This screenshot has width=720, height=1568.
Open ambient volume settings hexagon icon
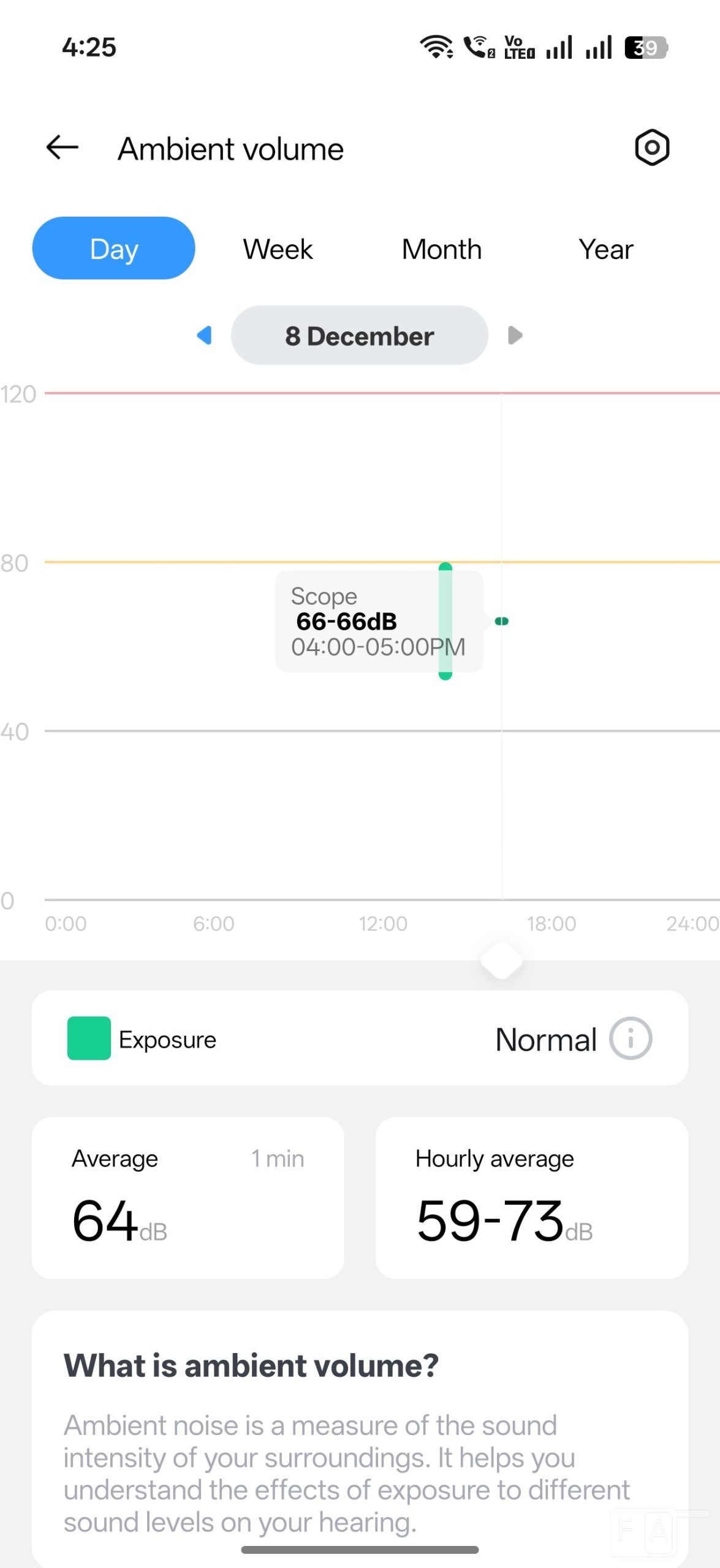tap(651, 148)
